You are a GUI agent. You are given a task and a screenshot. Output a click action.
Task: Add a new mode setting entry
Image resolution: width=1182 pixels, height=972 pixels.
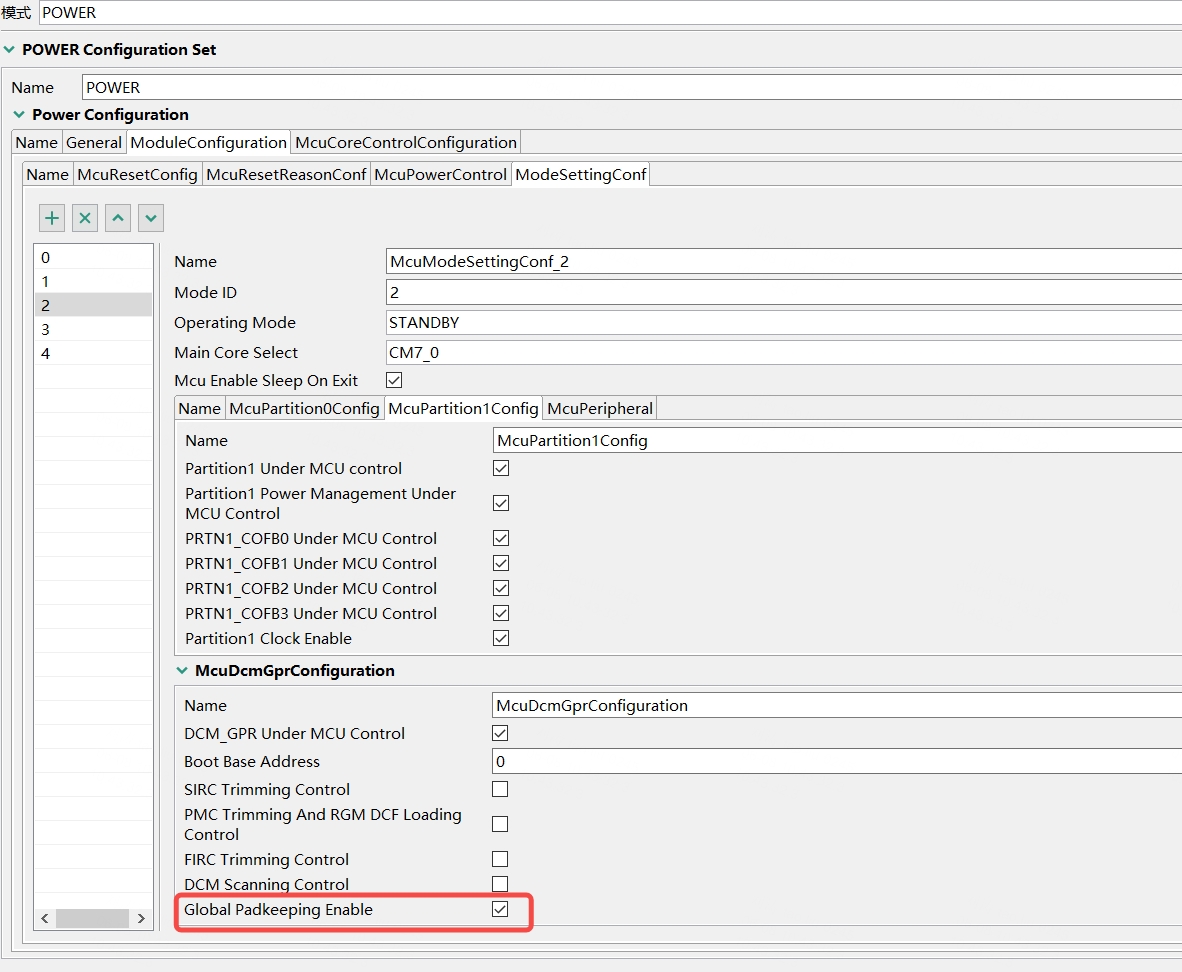click(x=51, y=217)
